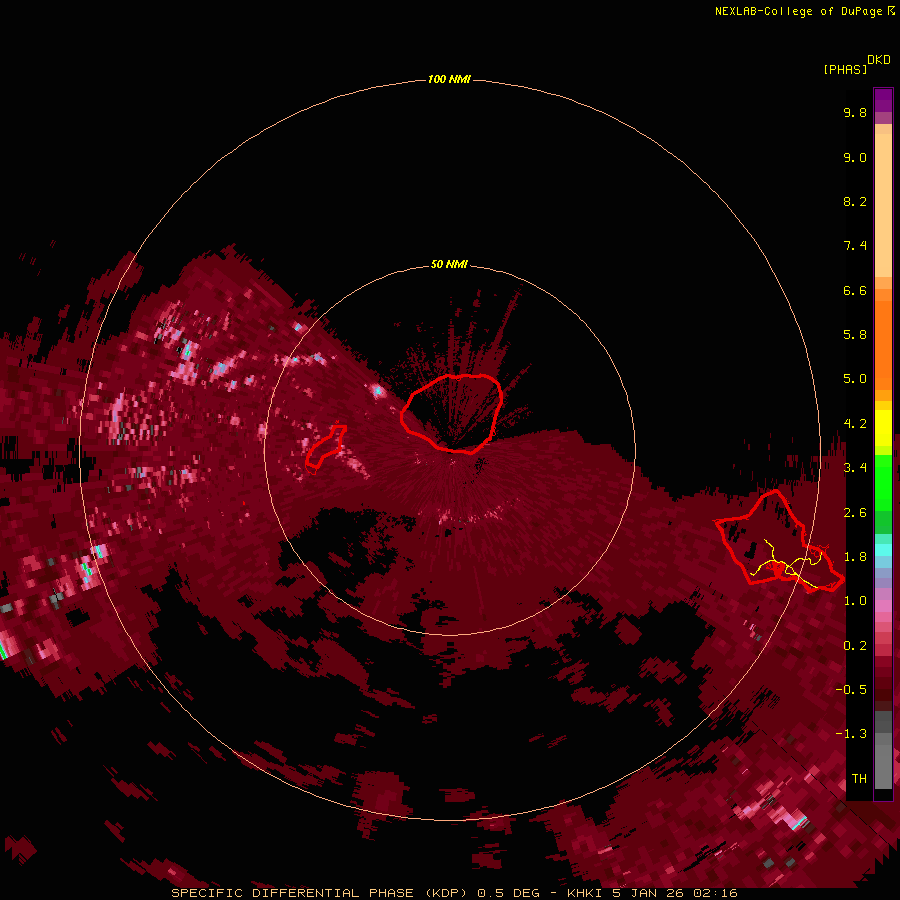Click the DKD product code label
Viewport: 900px width, 900px height.
pyautogui.click(x=879, y=60)
